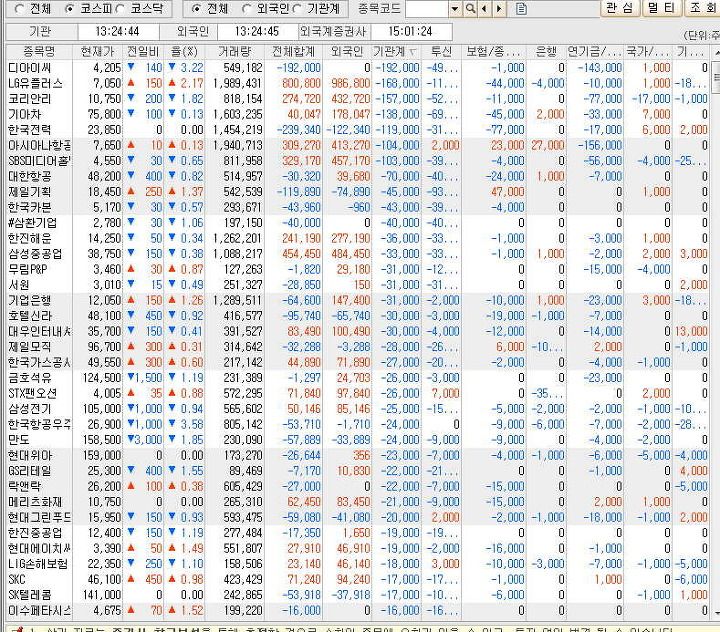The image size is (720, 632).
Task: Open the 종목코드 dropdown arrow
Action: (455, 8)
